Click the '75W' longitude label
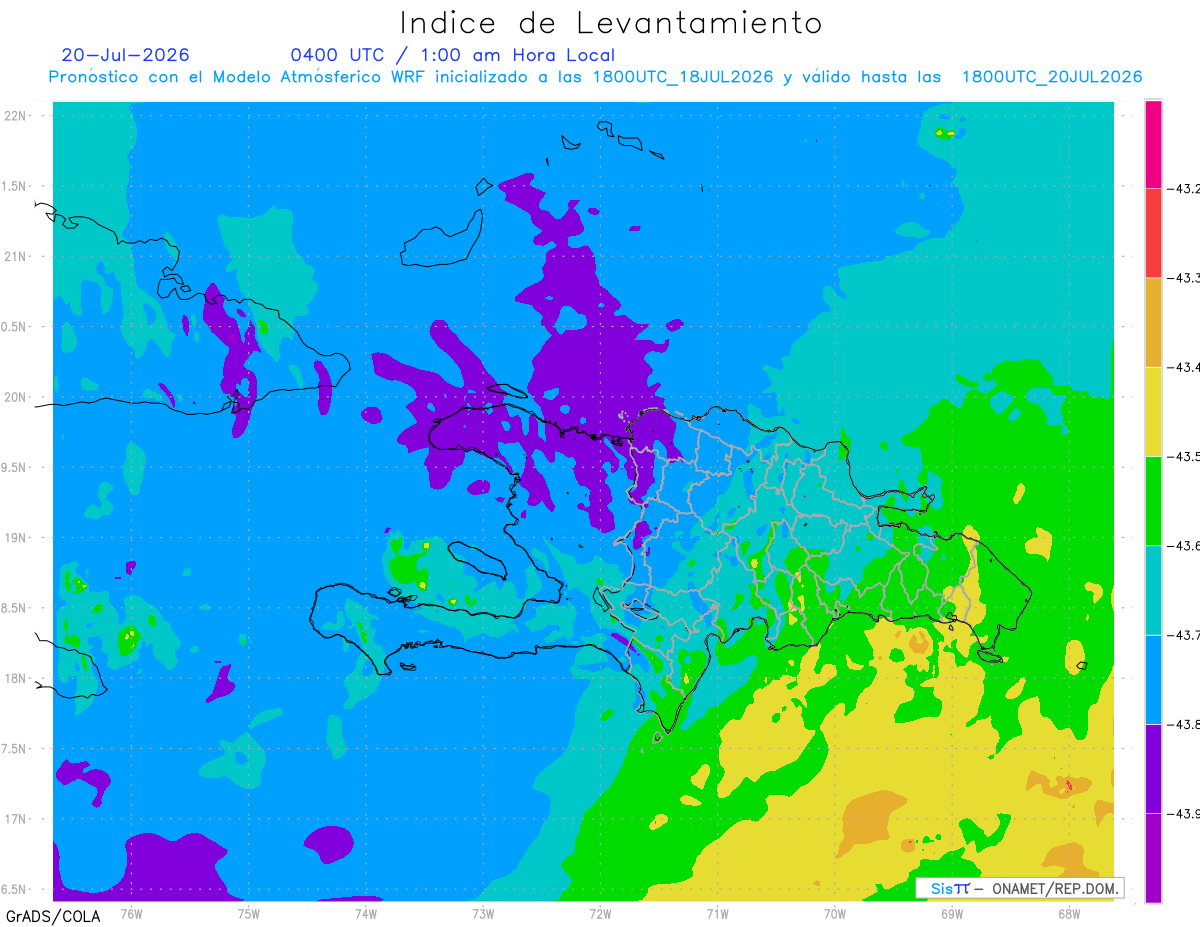This screenshot has height=927, width=1200. (248, 913)
